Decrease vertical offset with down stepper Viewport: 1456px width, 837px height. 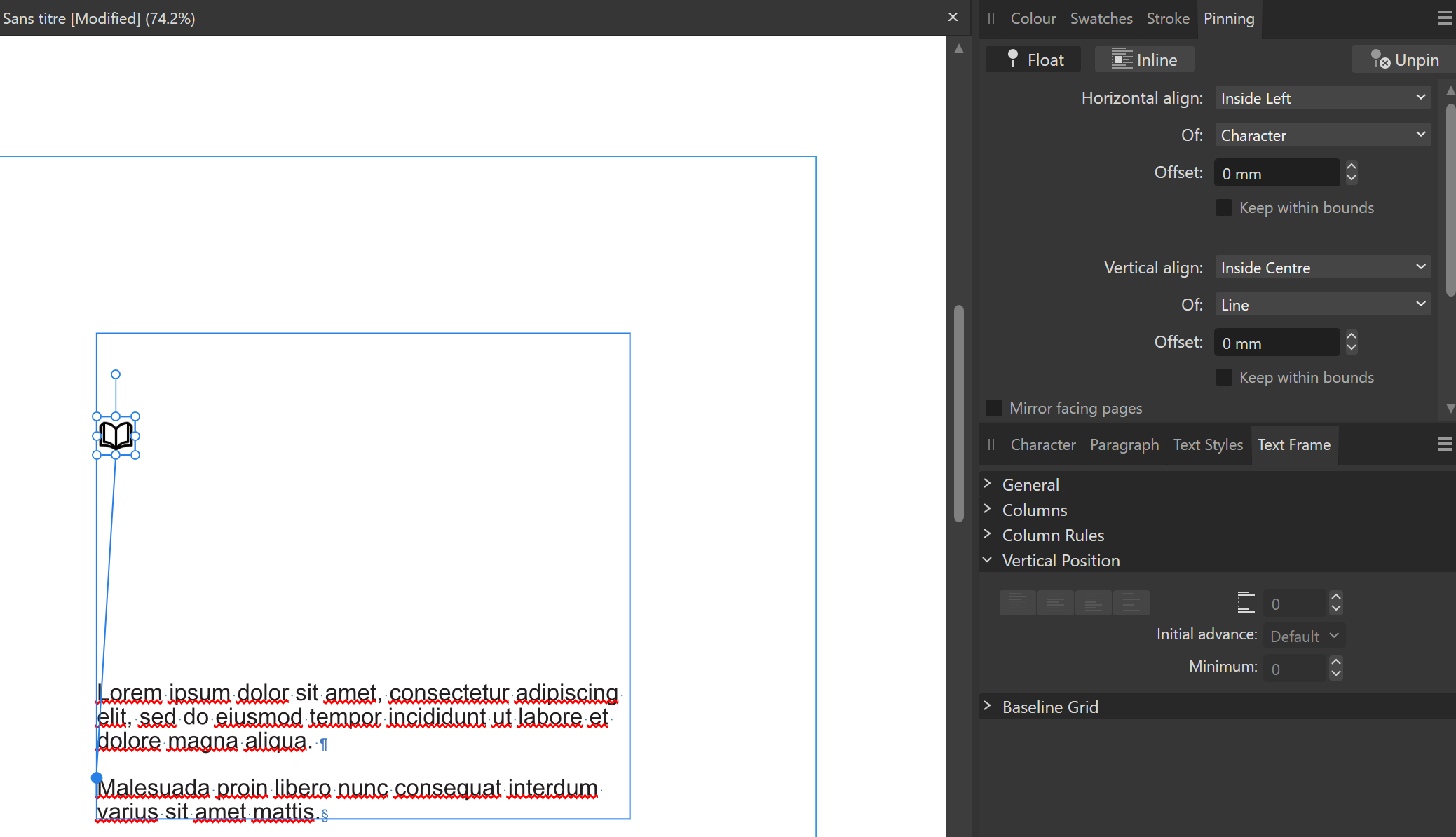pos(1352,348)
